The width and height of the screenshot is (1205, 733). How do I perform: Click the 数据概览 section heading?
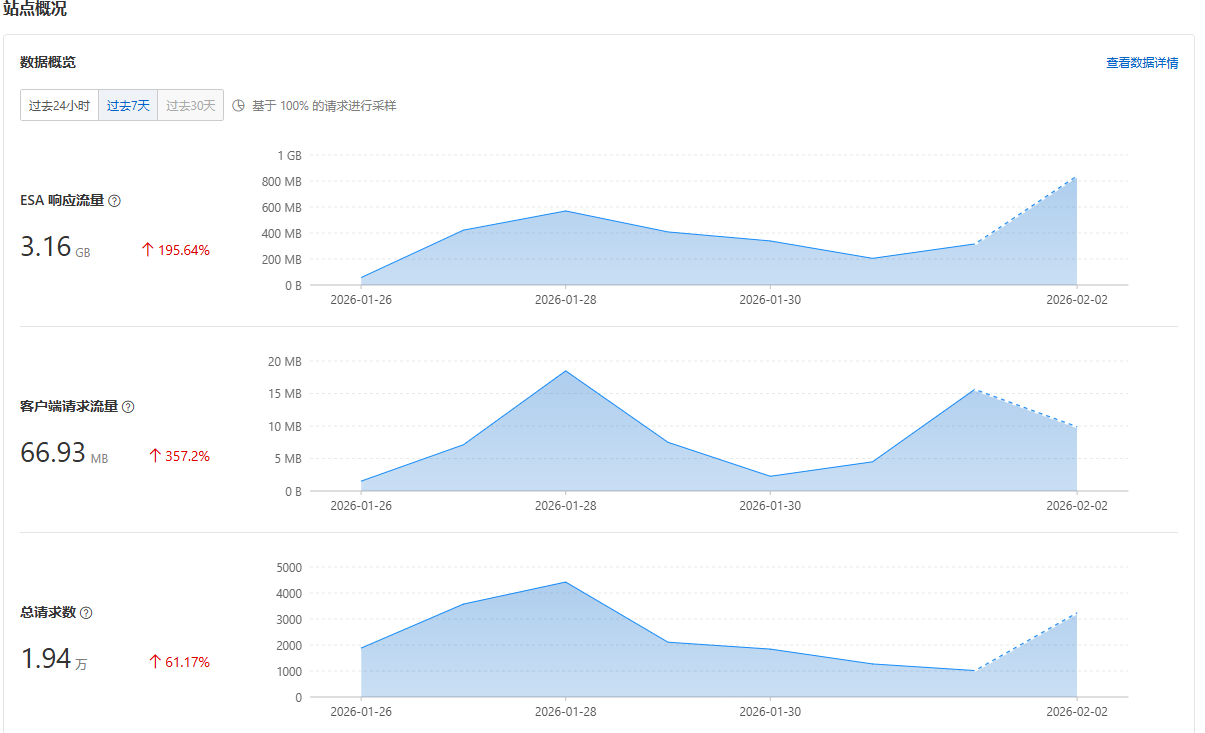point(48,62)
